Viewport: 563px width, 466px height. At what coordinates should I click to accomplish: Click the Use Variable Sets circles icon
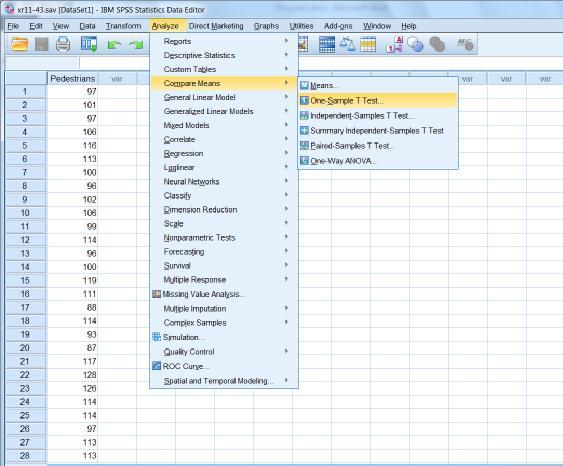[415, 45]
